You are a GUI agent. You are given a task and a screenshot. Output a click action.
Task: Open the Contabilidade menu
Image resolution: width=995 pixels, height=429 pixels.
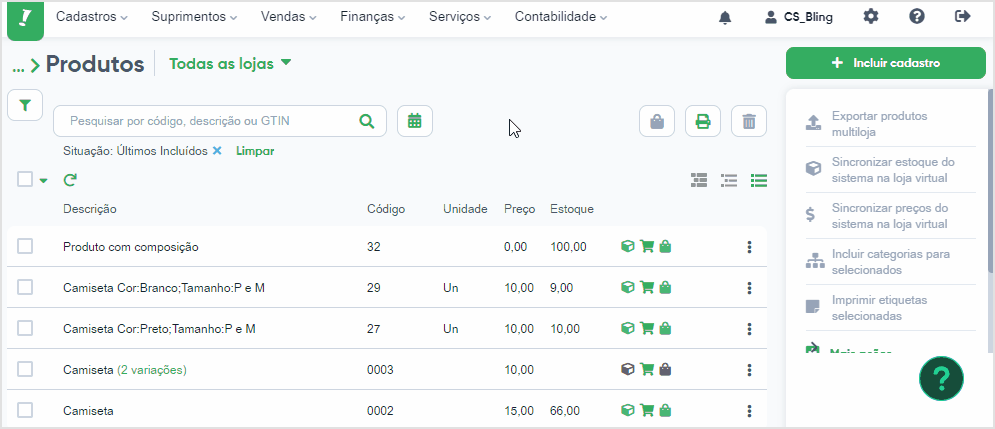[561, 17]
